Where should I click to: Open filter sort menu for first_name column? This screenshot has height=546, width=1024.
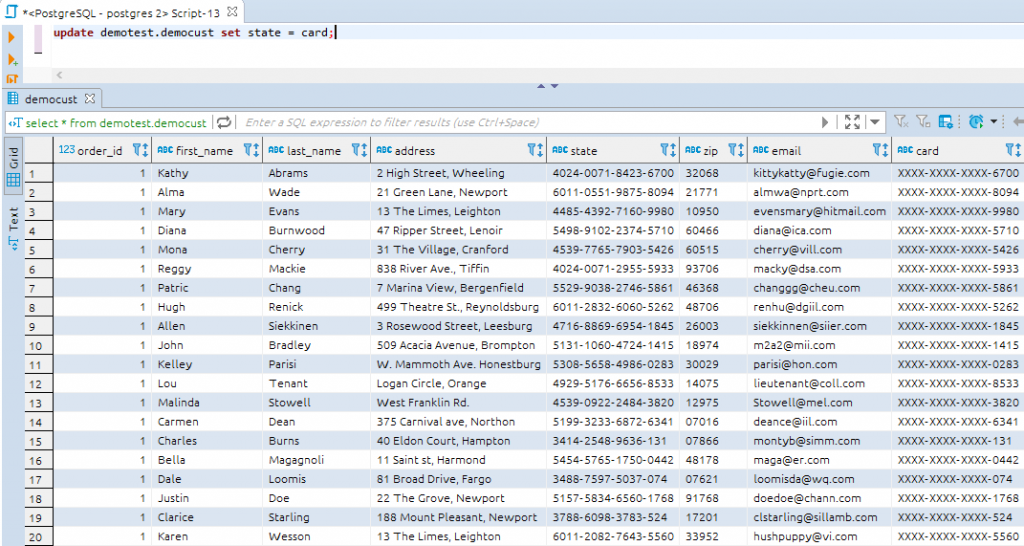click(x=250, y=151)
